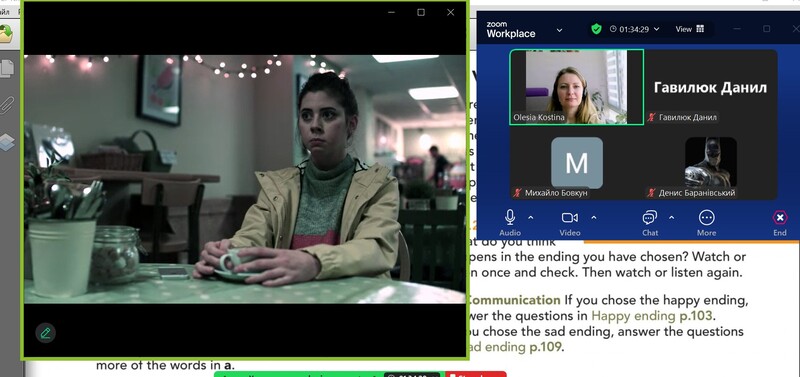Click the End meeting button

tap(780, 222)
